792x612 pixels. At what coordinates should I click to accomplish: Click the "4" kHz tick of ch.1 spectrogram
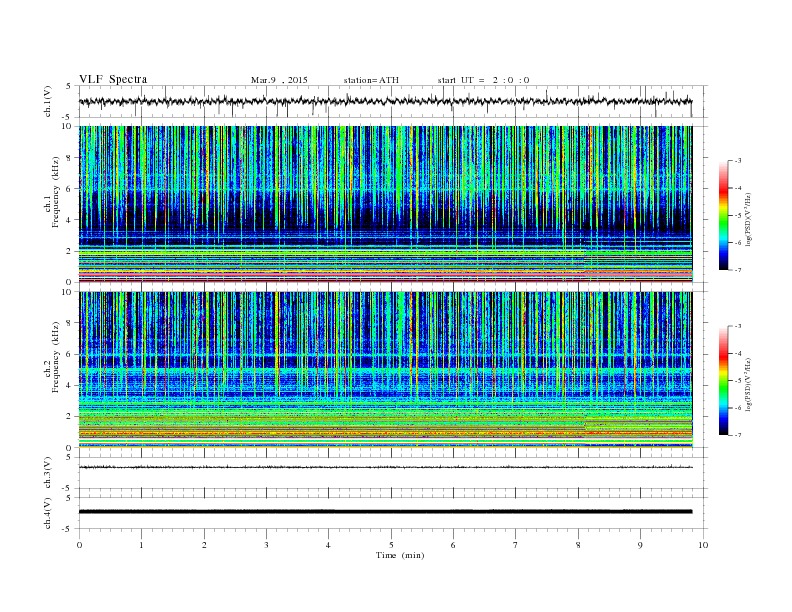70,220
